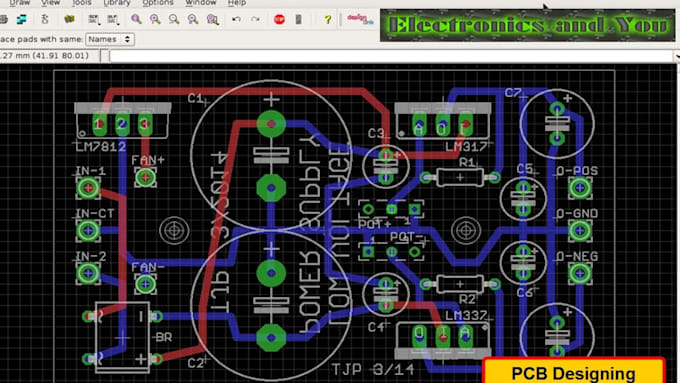Screen dimensions: 680x383
Task: Open the DesignLink toolbar icon
Action: point(360,19)
